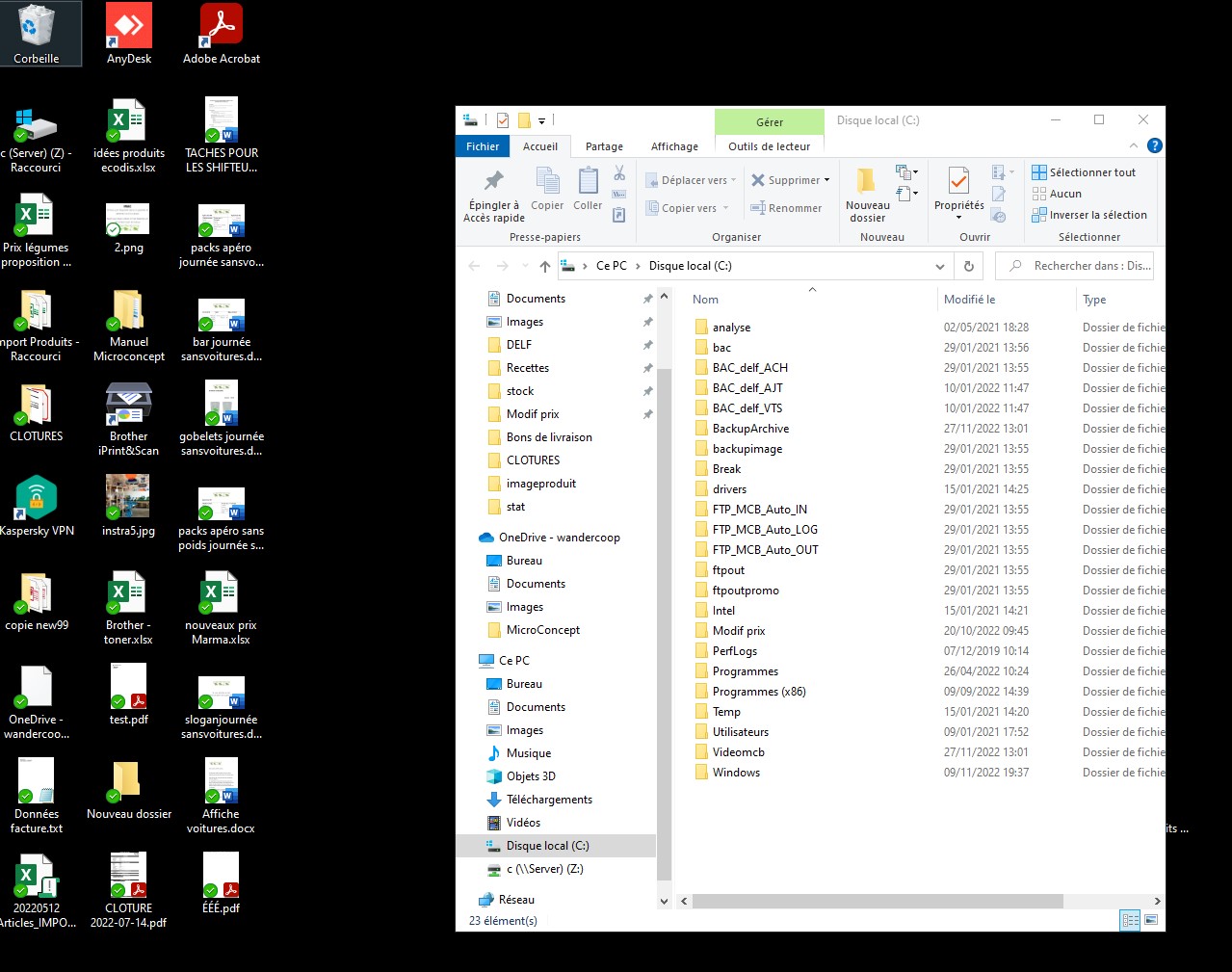This screenshot has height=972, width=1232.
Task: Click the Cut scissors icon in the ribbon
Action: pyautogui.click(x=619, y=173)
